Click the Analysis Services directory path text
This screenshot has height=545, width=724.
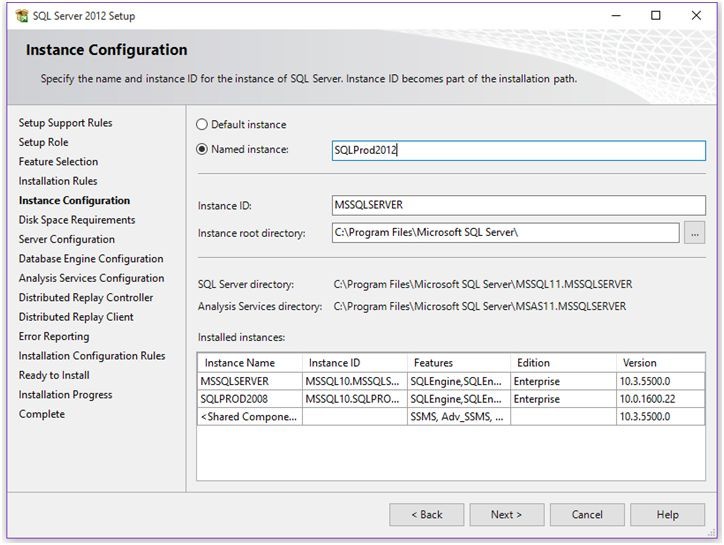coord(480,306)
